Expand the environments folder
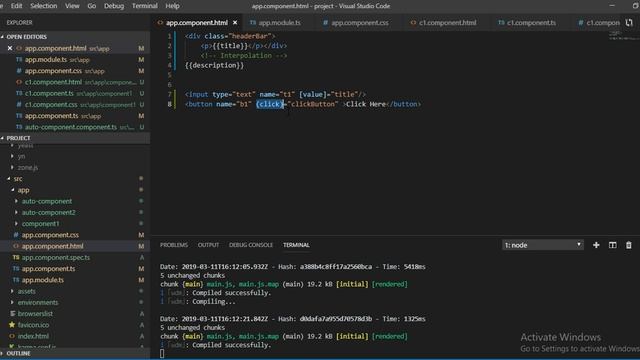The width and height of the screenshot is (640, 360). coord(12,302)
